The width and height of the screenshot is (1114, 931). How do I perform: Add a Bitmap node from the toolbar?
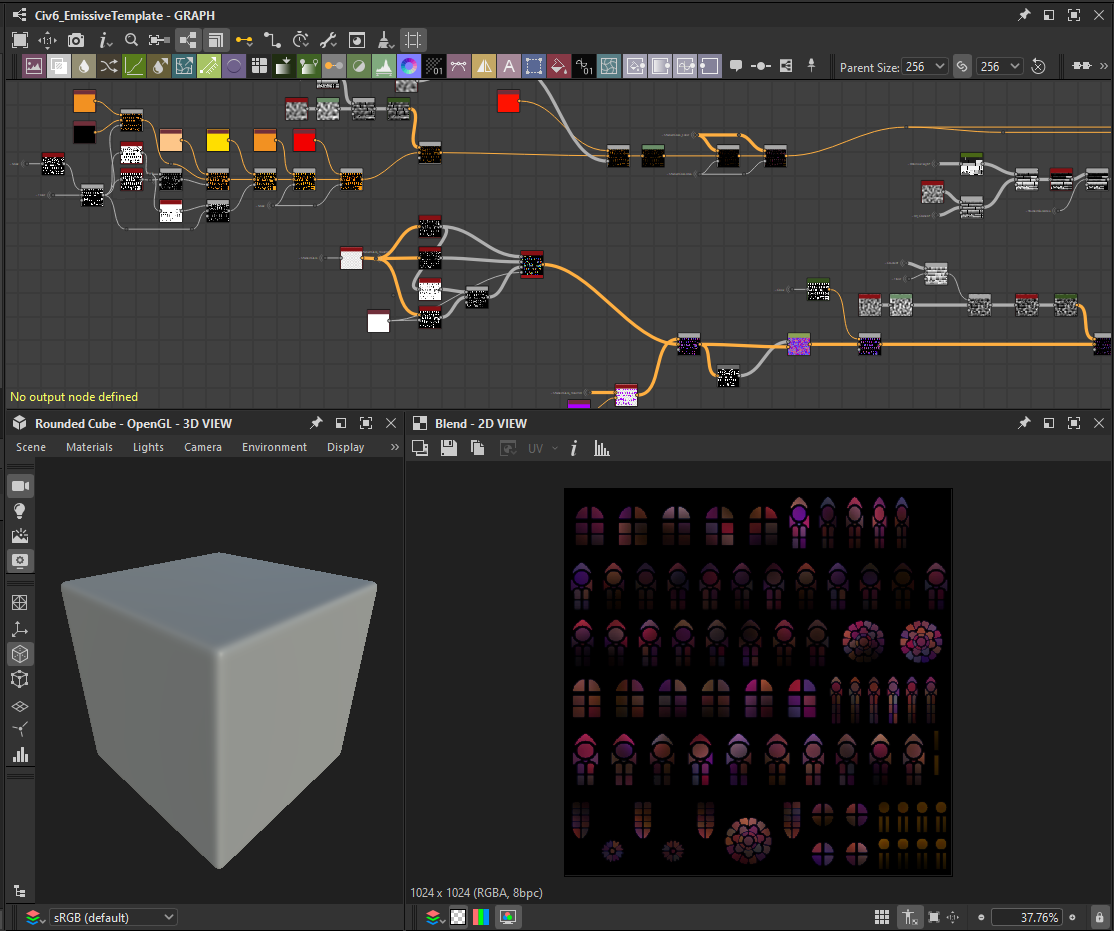point(34,66)
